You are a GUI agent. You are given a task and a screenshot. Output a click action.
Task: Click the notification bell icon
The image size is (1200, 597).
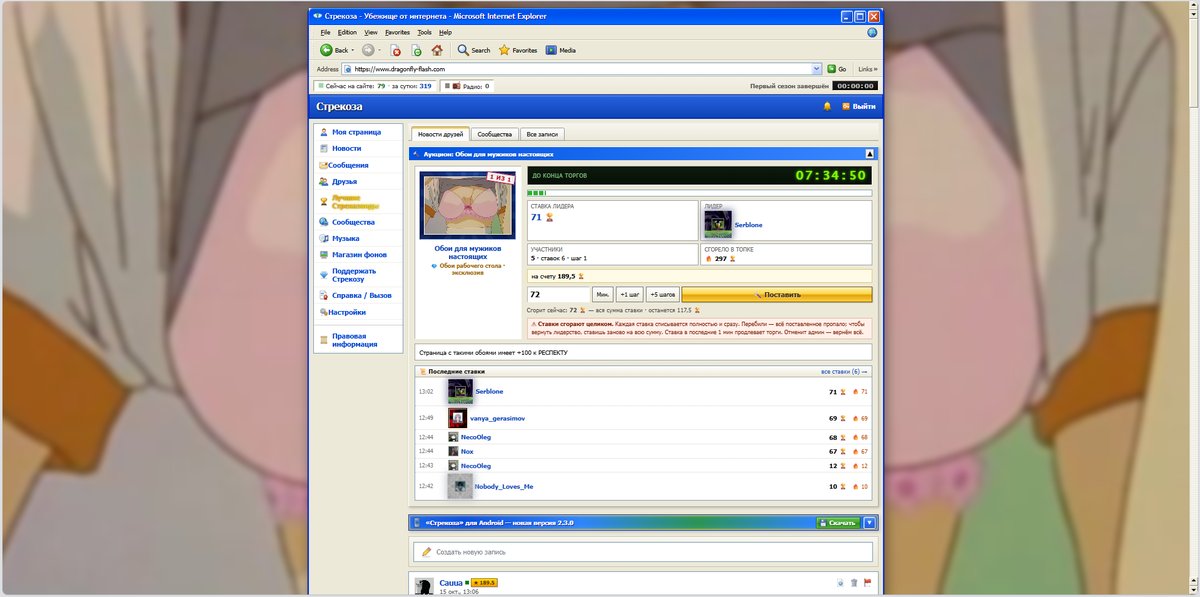pos(827,106)
